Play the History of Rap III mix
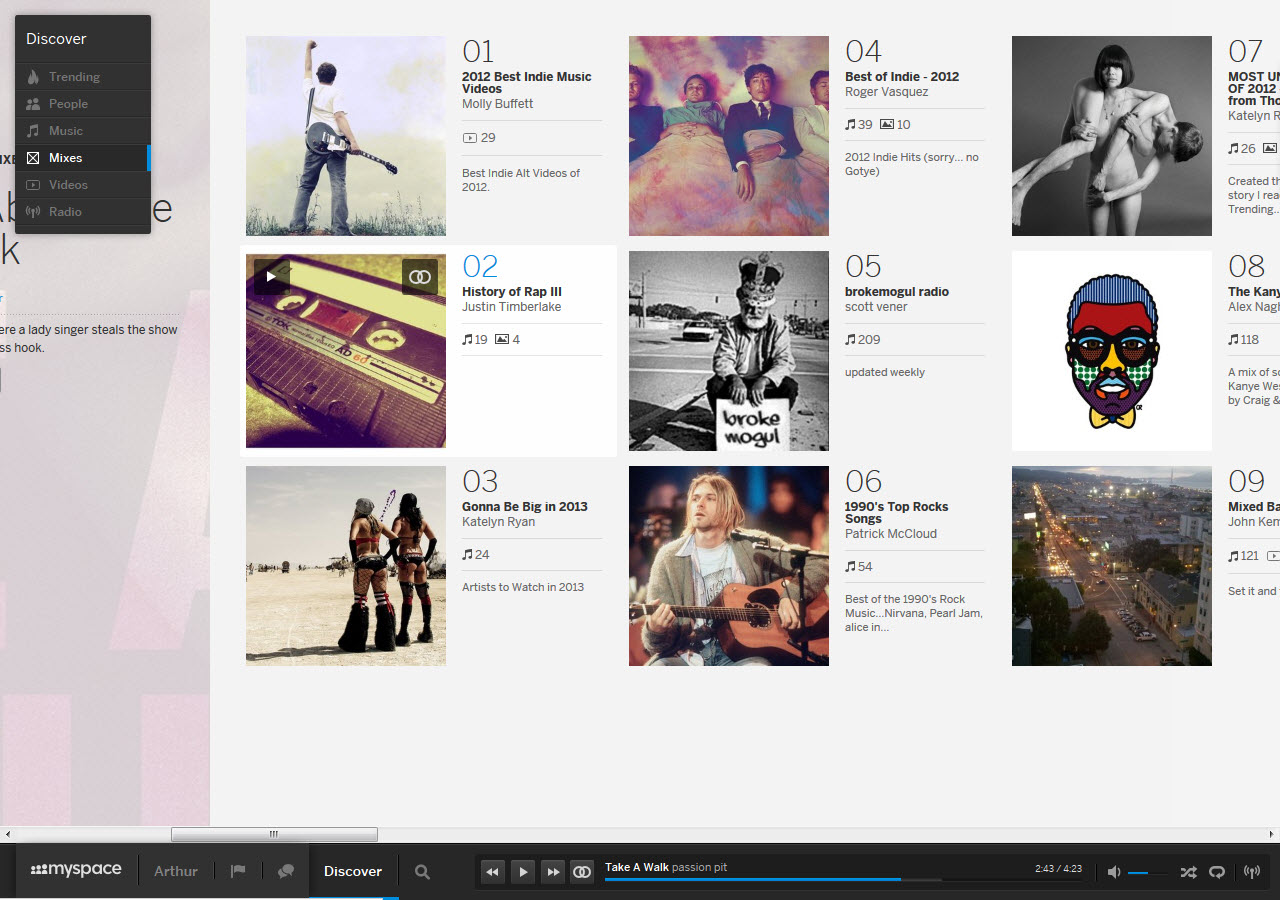The height and width of the screenshot is (900, 1280). point(271,276)
